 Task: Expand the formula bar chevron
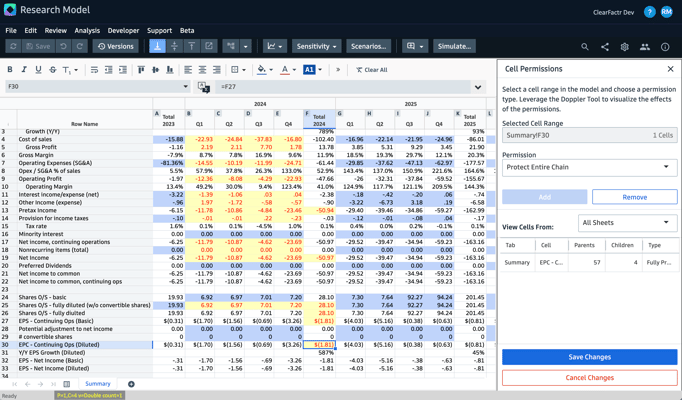478,87
